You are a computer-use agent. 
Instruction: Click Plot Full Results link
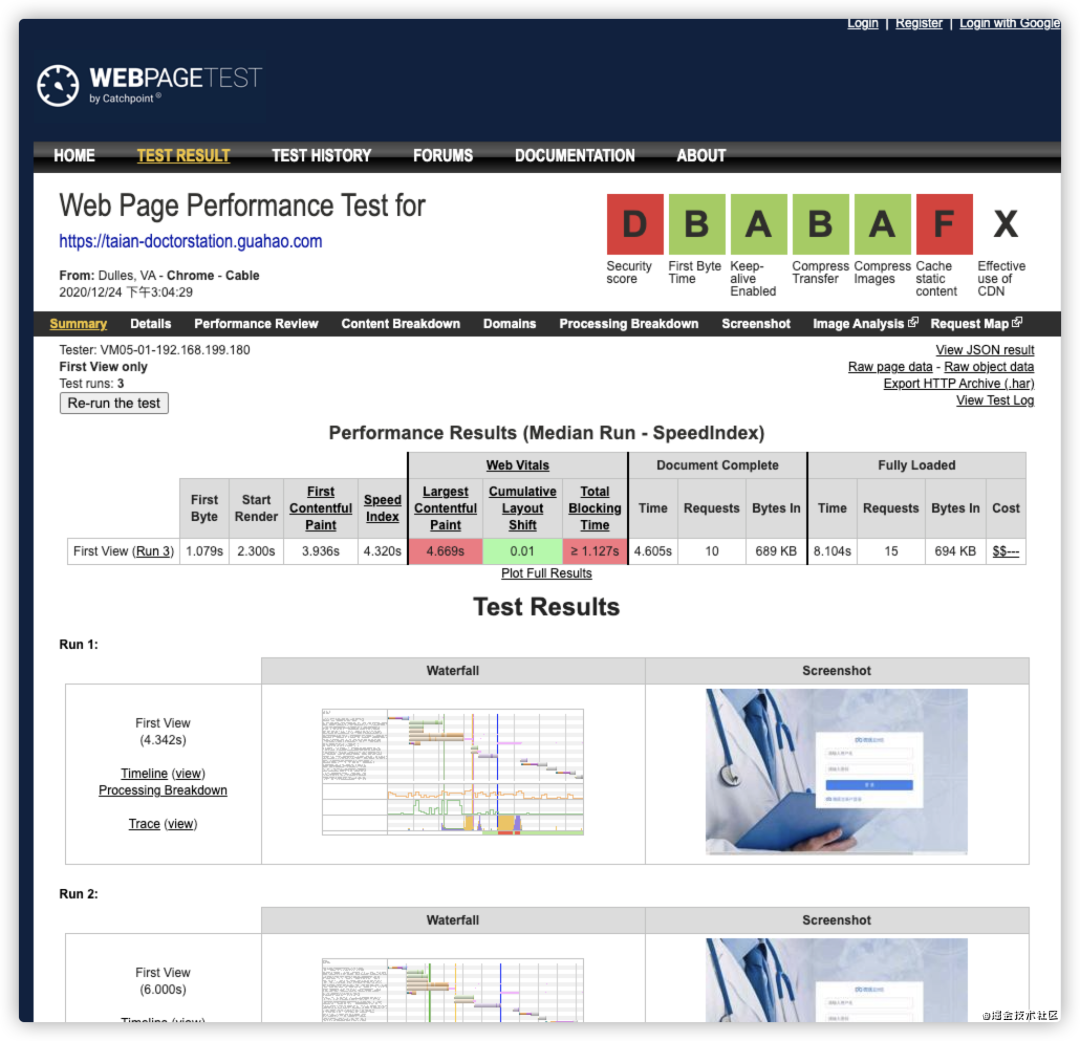click(x=546, y=573)
